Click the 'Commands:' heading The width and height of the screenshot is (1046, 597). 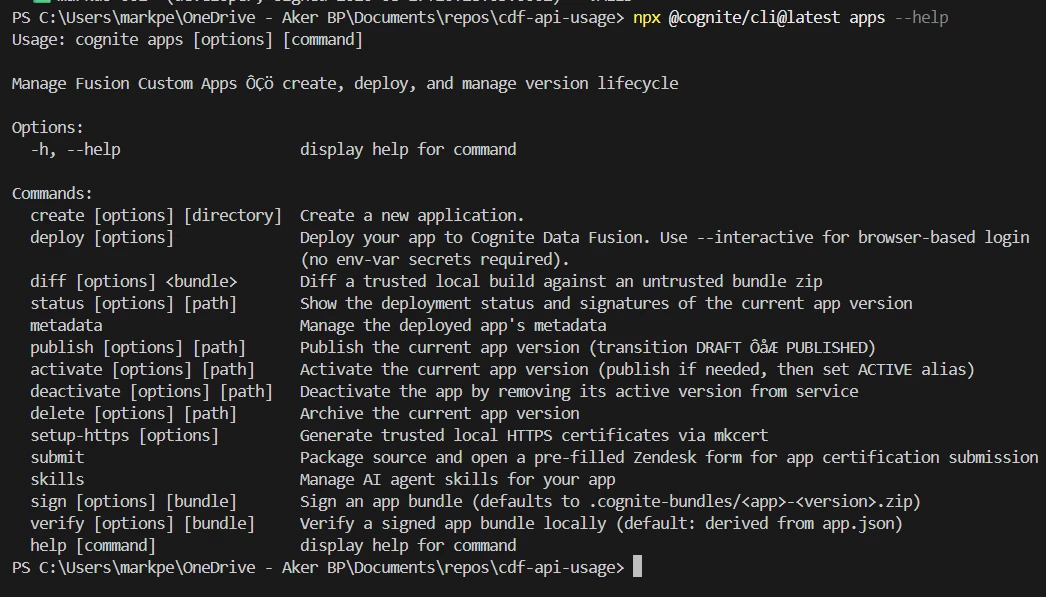pyautogui.click(x=52, y=194)
